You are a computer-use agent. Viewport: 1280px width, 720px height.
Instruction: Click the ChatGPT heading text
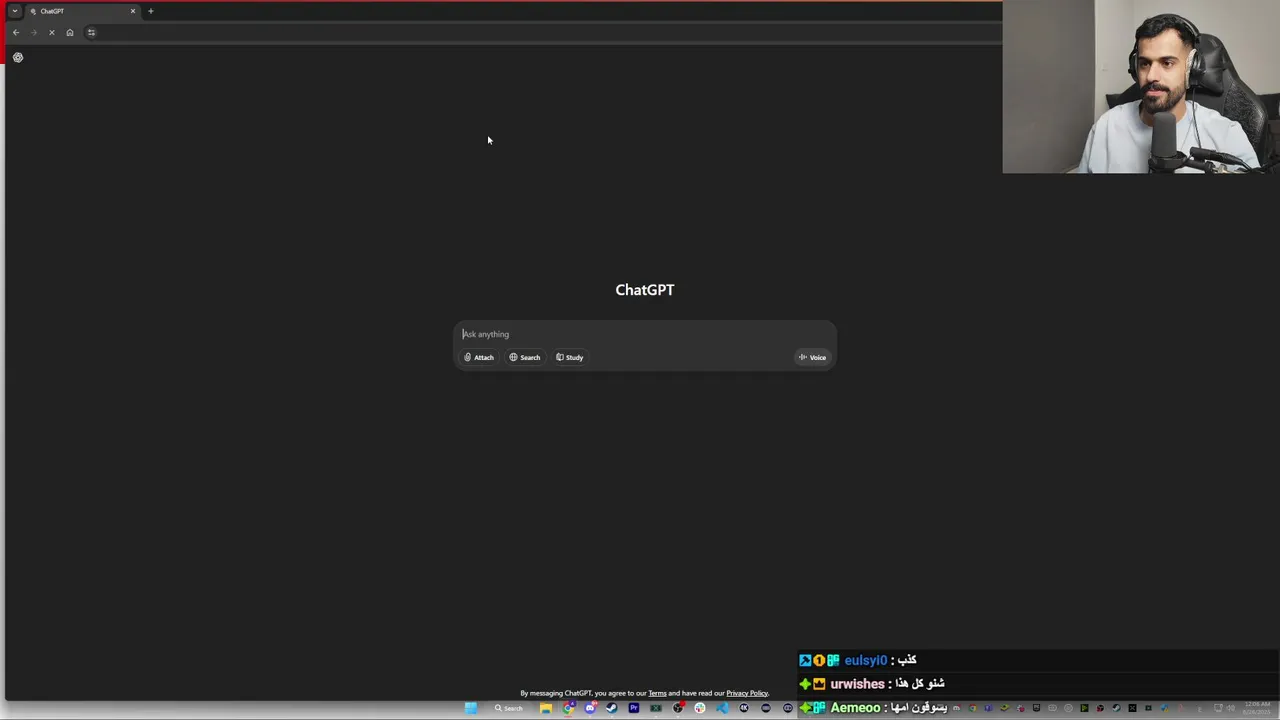(645, 290)
